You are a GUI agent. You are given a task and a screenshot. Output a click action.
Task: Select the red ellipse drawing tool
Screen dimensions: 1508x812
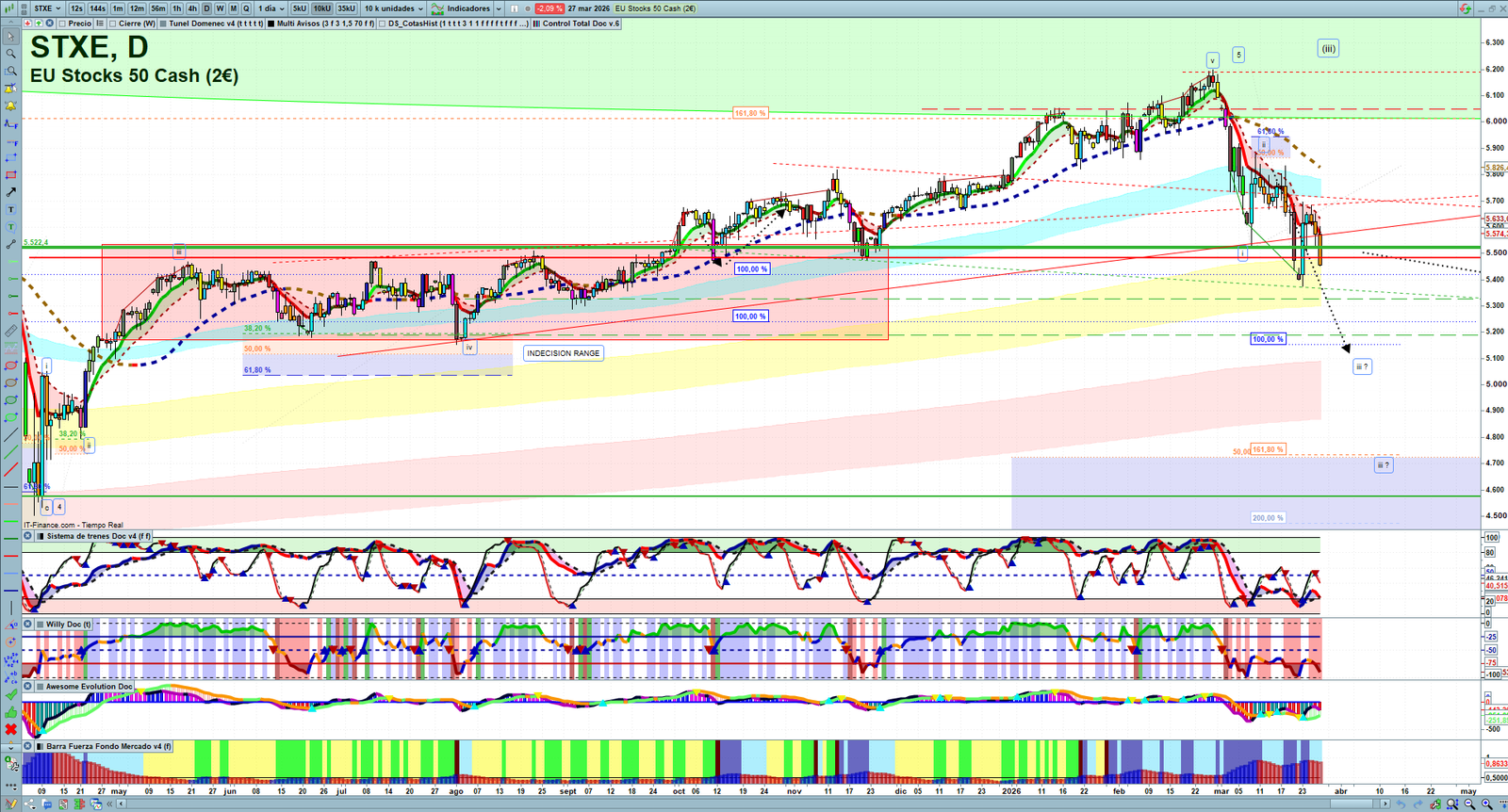pos(10,365)
